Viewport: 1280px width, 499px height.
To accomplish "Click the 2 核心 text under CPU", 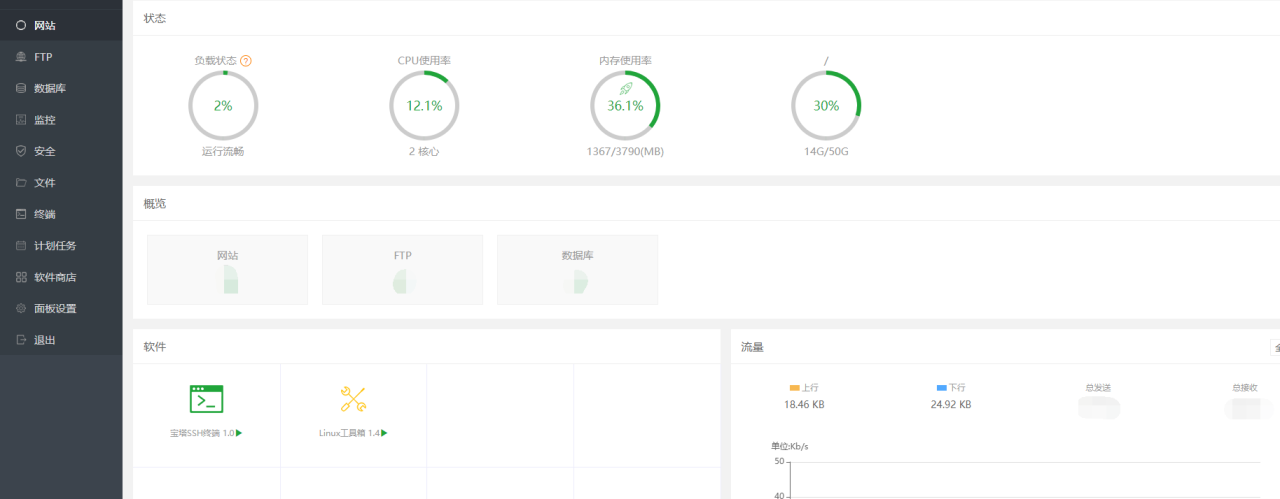I will click(x=424, y=152).
